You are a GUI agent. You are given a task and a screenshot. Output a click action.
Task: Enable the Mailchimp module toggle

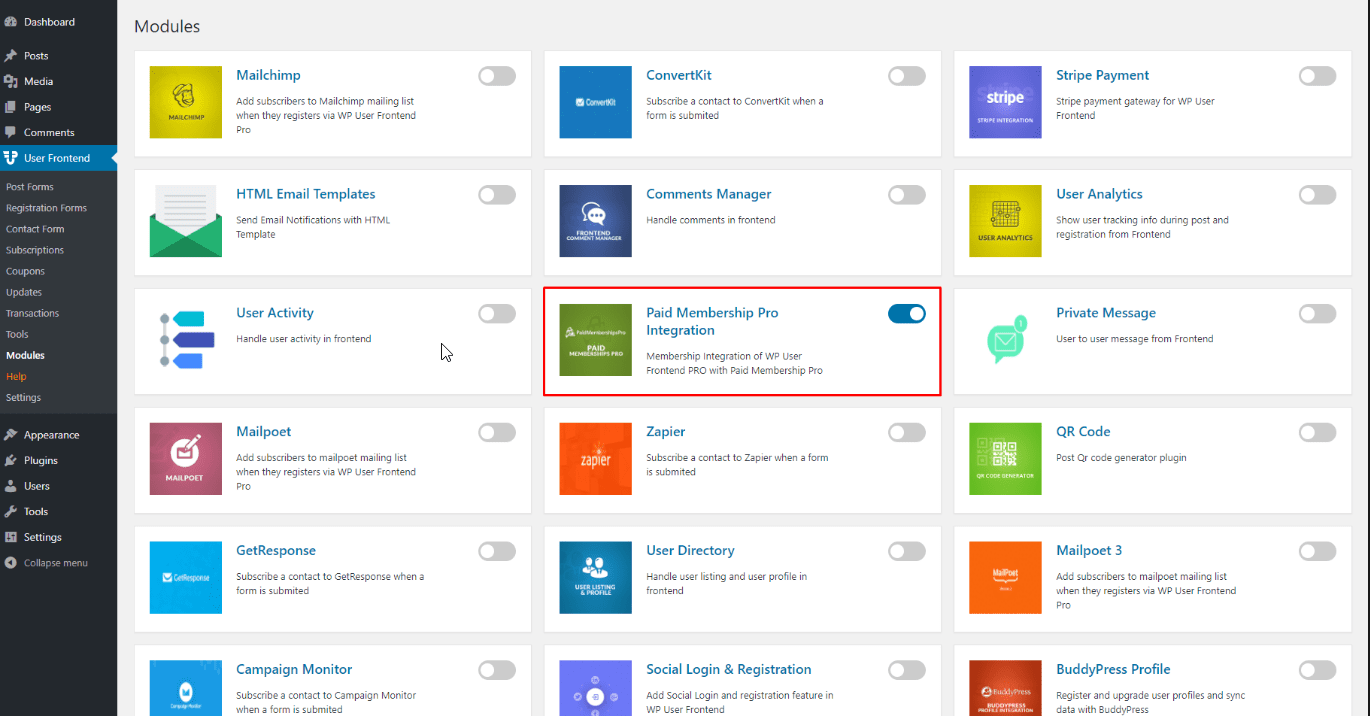[x=496, y=75]
